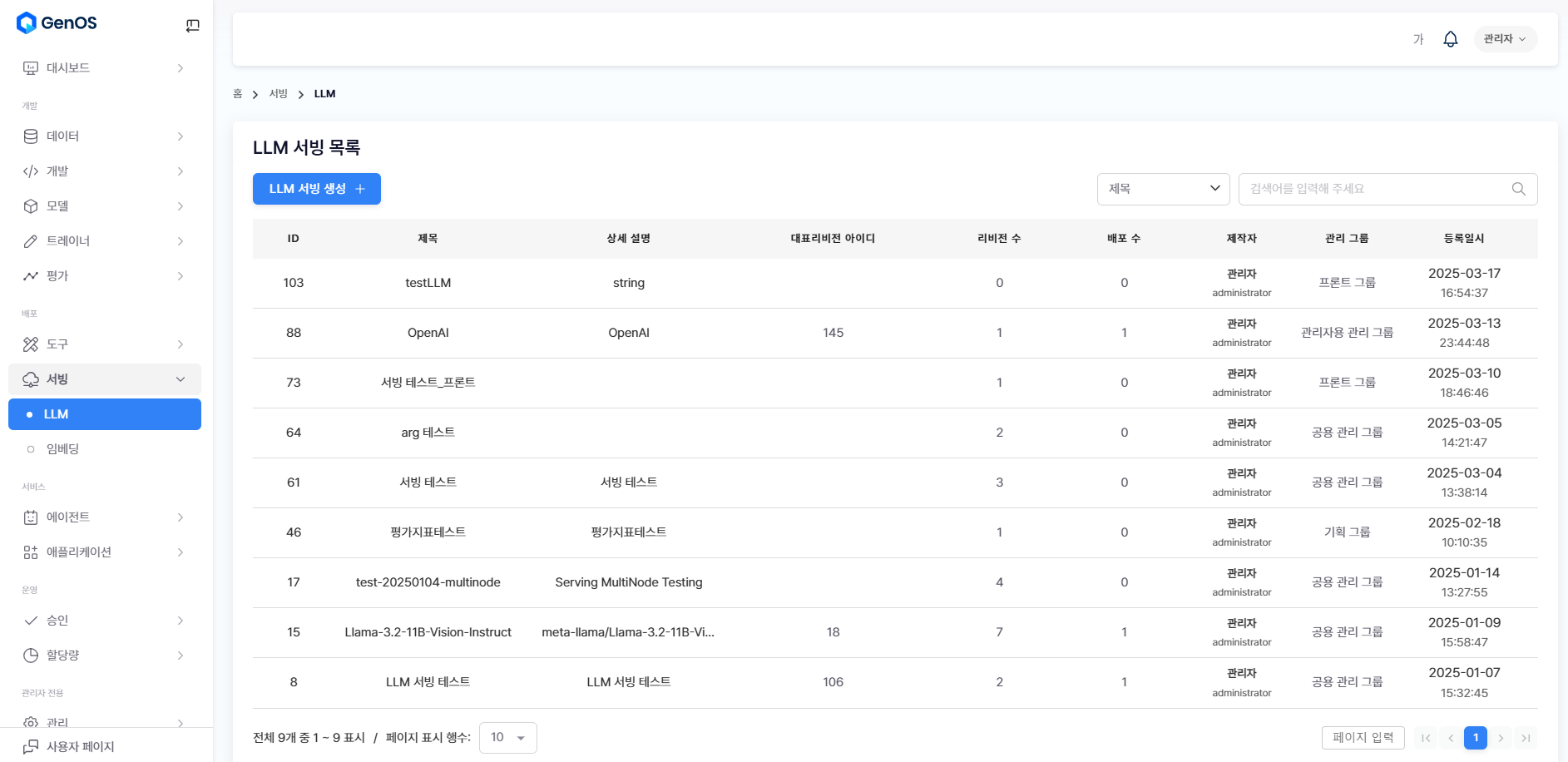Select the 임베딩 submenu item
This screenshot has width=1568, height=762.
pos(63,449)
